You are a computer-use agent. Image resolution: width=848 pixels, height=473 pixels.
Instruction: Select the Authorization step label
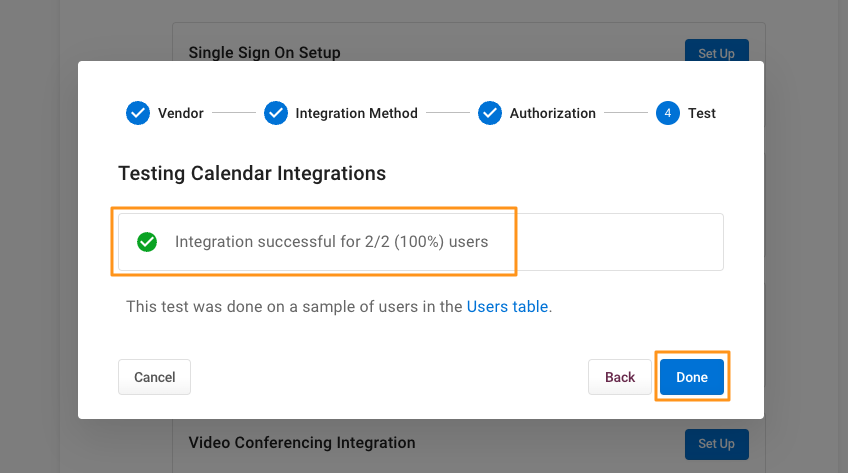[x=553, y=114]
